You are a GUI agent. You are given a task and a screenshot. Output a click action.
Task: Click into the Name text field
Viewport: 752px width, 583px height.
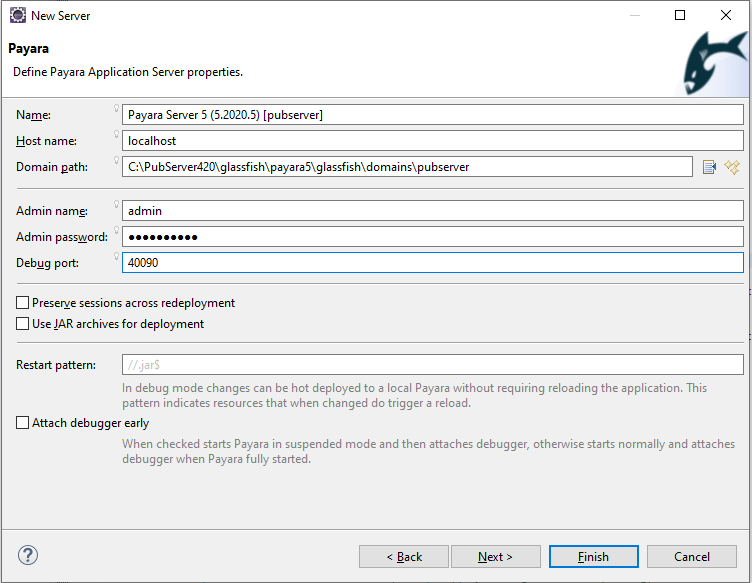click(x=432, y=115)
